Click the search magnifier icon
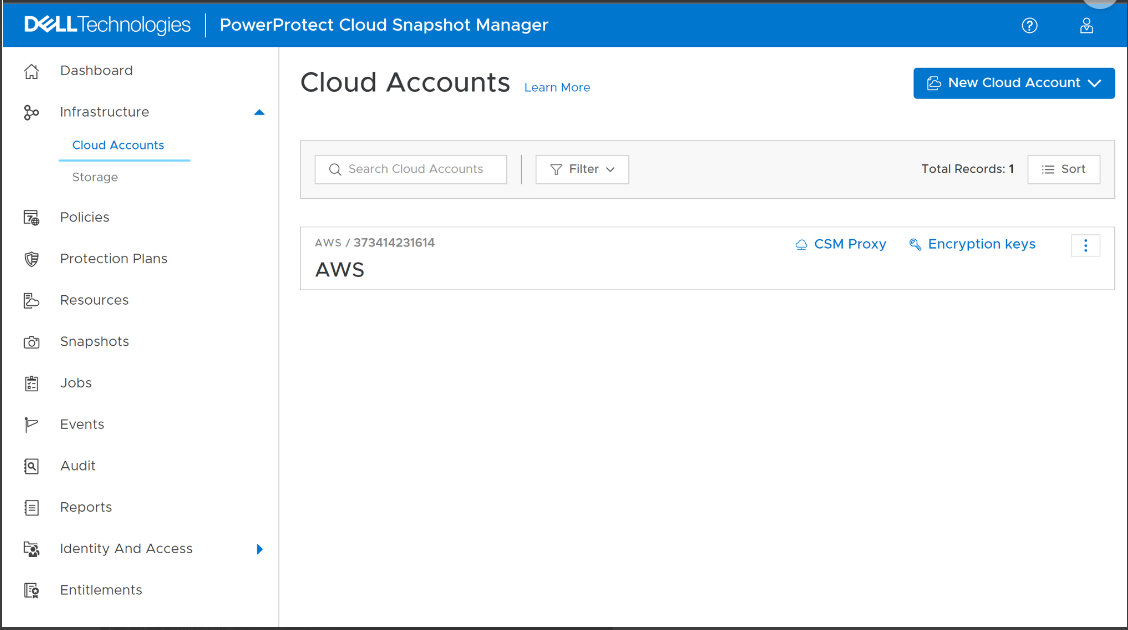 (x=335, y=170)
